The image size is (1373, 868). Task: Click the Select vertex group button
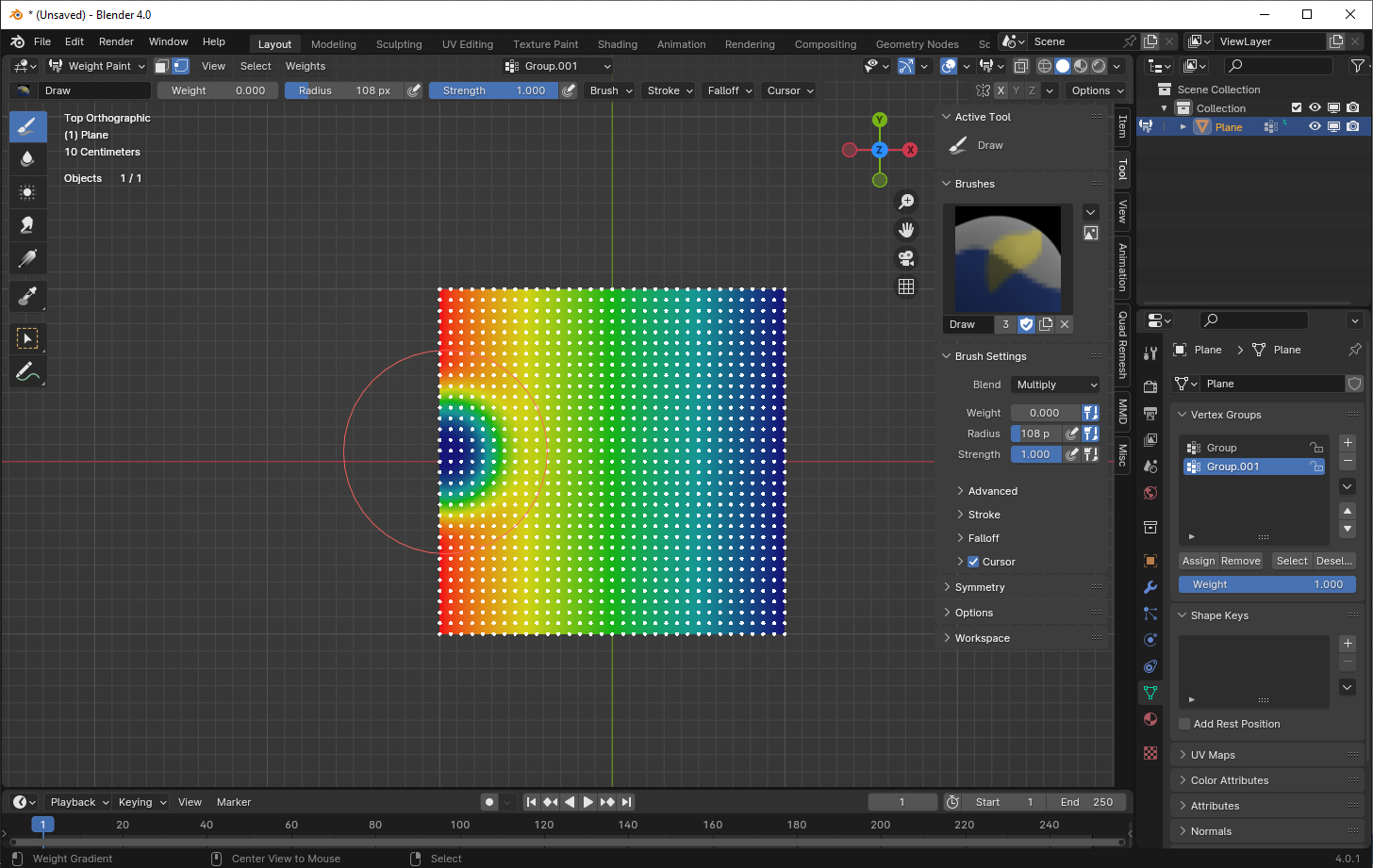[x=1292, y=561]
